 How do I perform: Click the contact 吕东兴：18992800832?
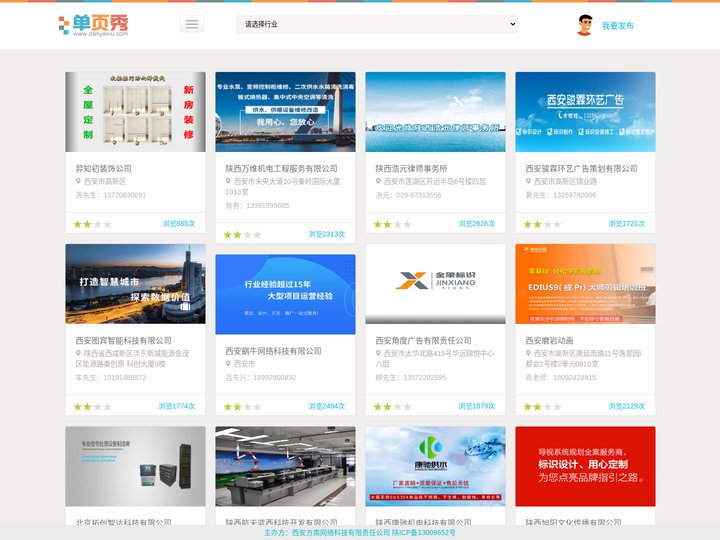pyautogui.click(x=261, y=377)
